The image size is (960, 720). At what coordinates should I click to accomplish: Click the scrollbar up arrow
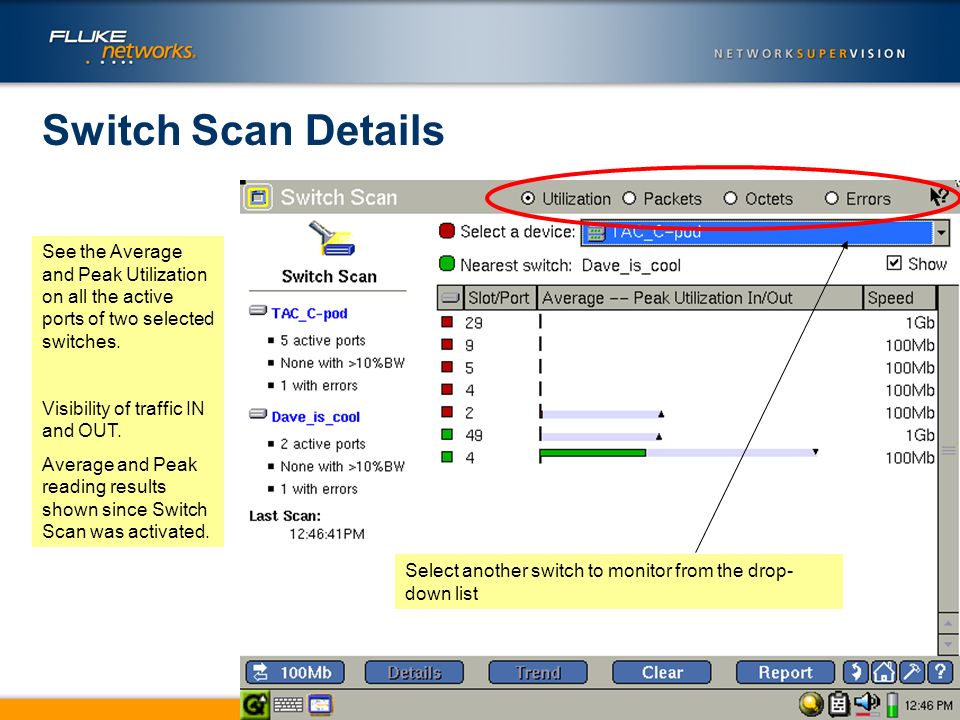[948, 624]
